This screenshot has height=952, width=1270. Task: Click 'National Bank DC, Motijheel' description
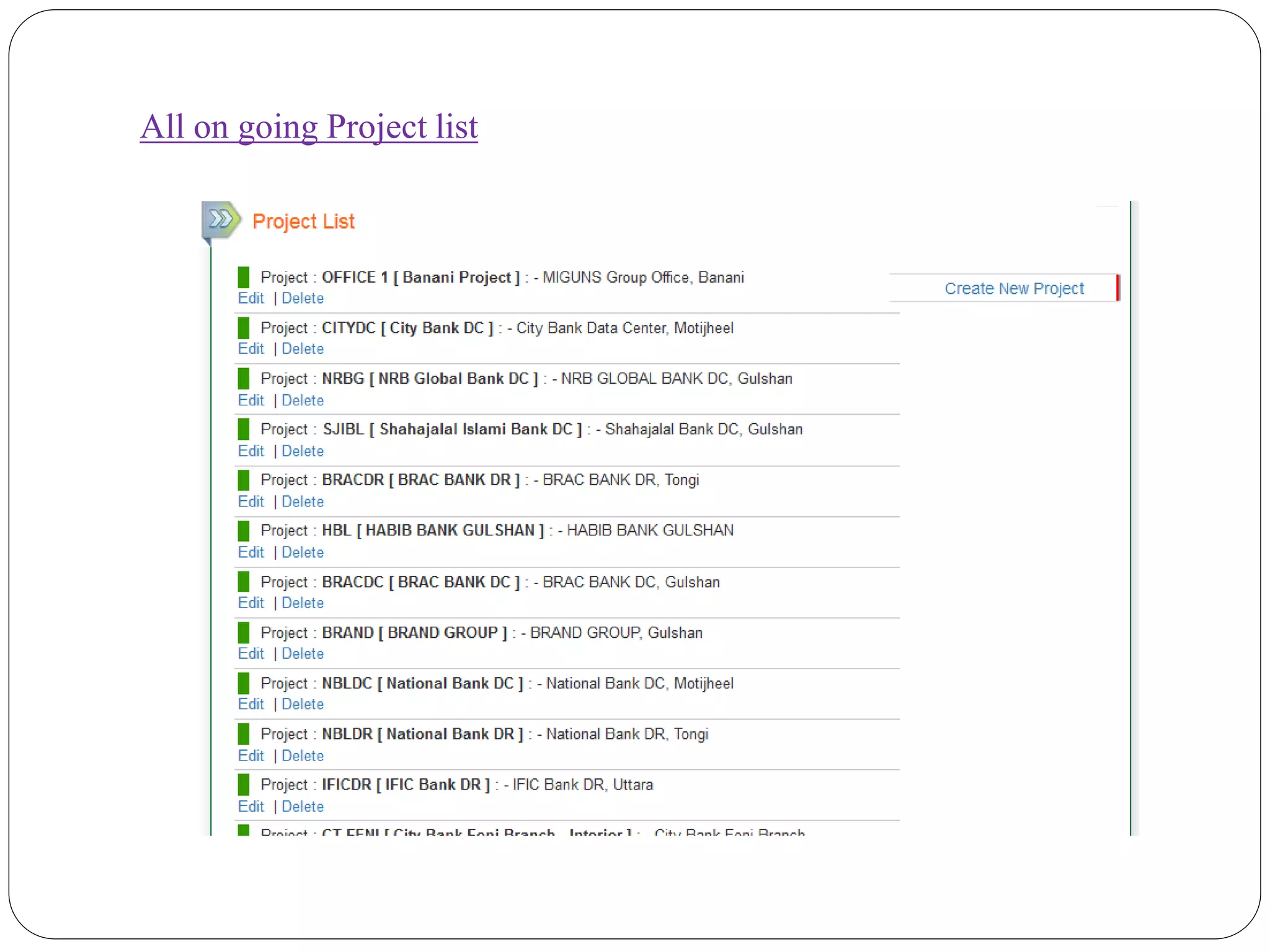[x=640, y=683]
